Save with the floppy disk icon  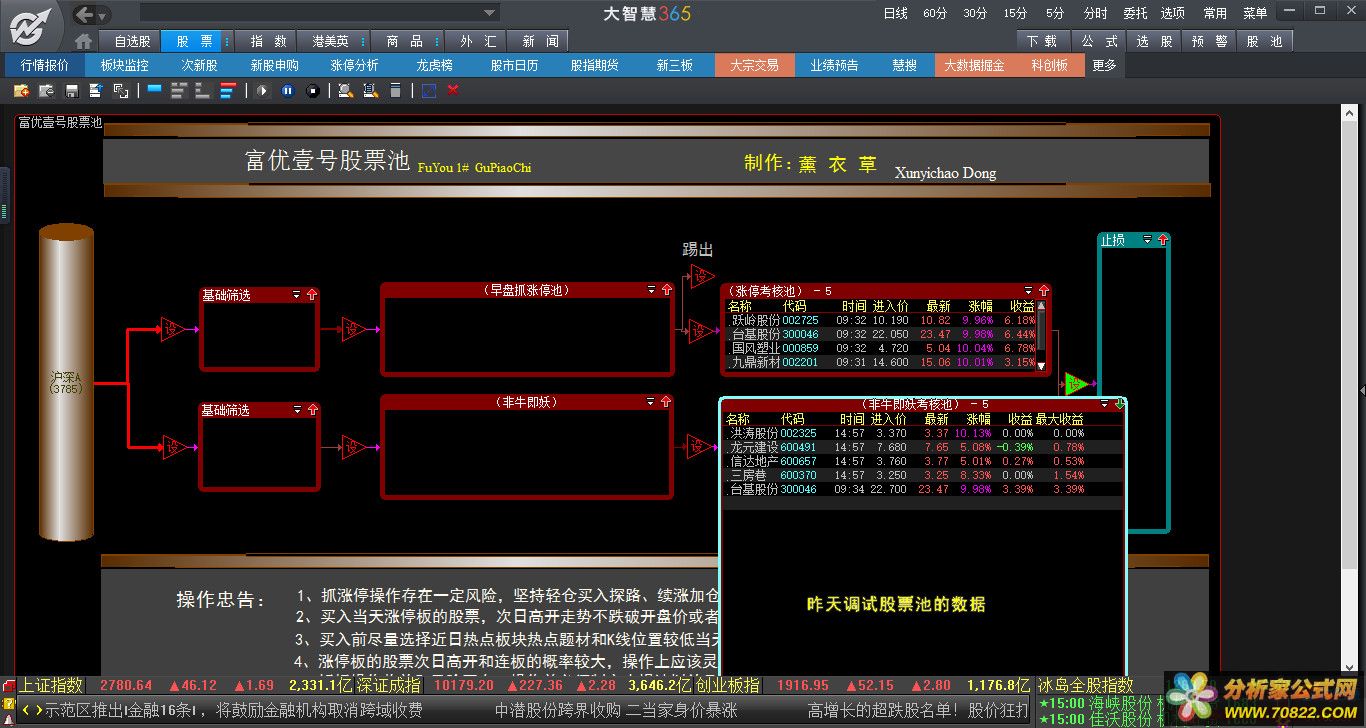(x=72, y=90)
